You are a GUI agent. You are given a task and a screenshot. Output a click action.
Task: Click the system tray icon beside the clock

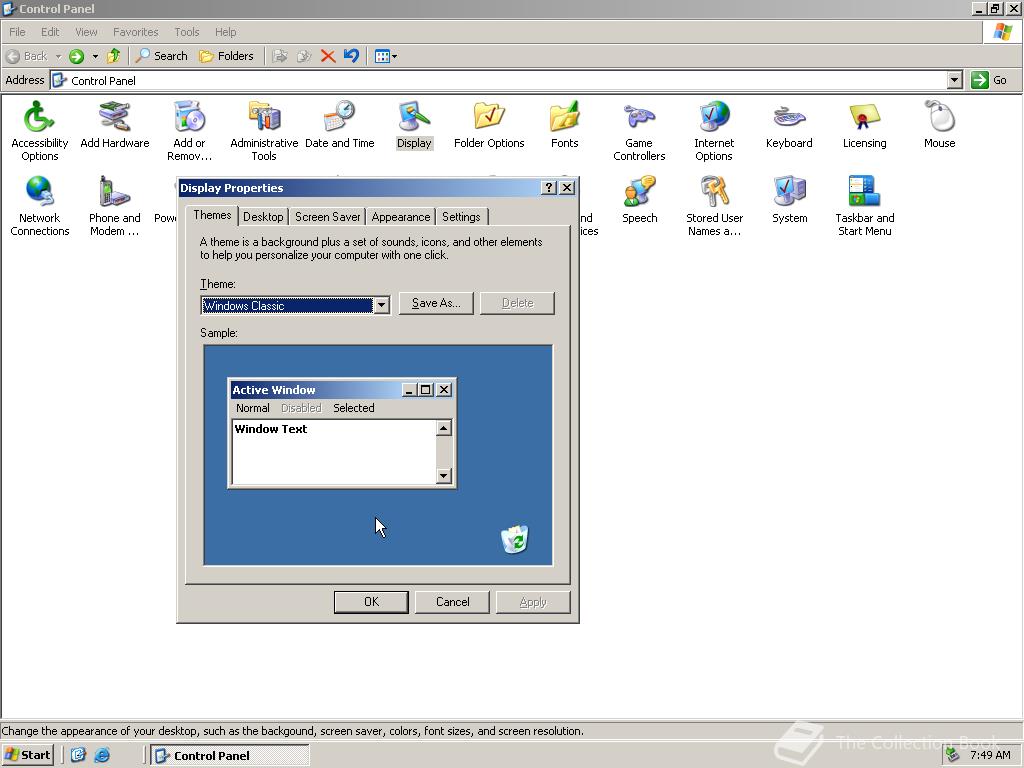(x=953, y=755)
